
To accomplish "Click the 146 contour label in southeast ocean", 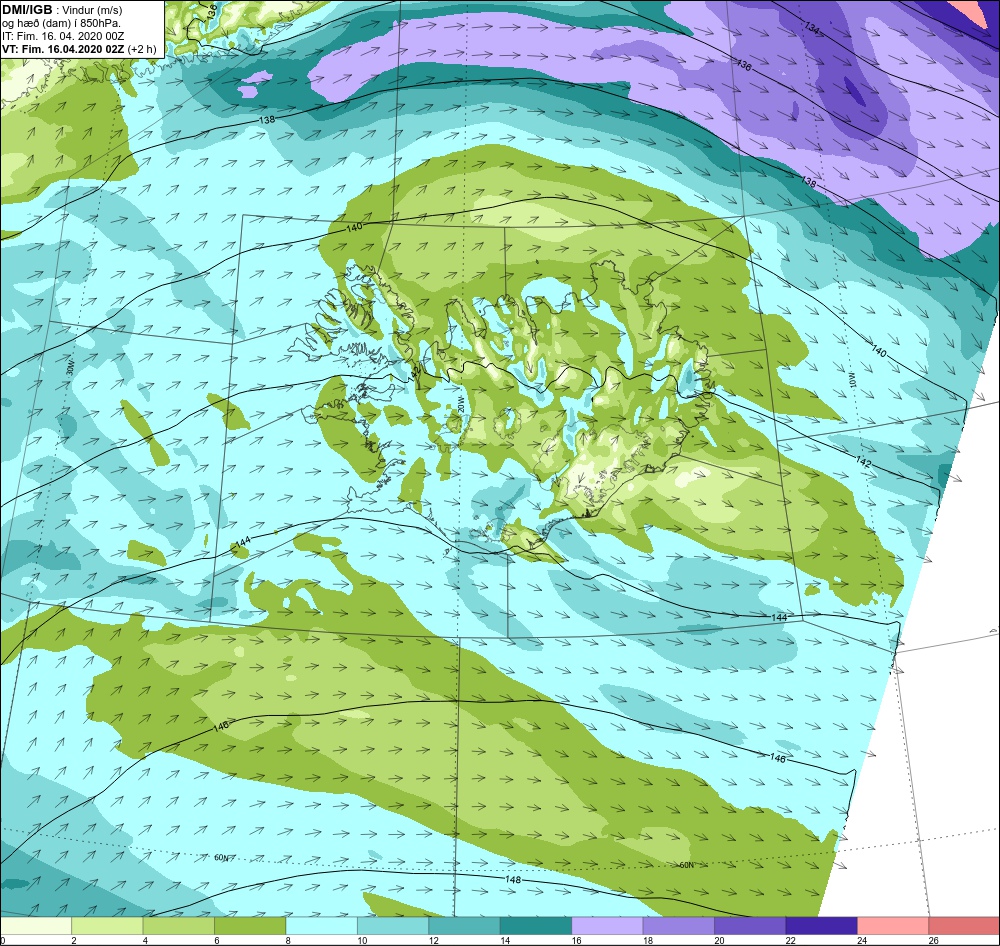I will click(777, 758).
